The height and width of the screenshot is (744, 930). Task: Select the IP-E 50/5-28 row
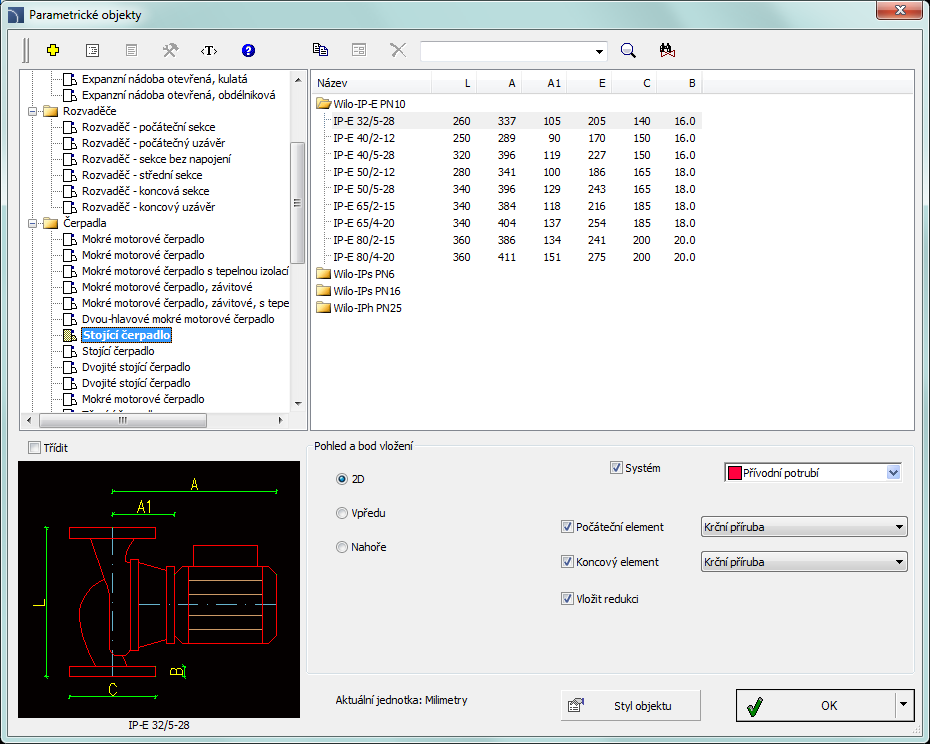pyautogui.click(x=507, y=189)
